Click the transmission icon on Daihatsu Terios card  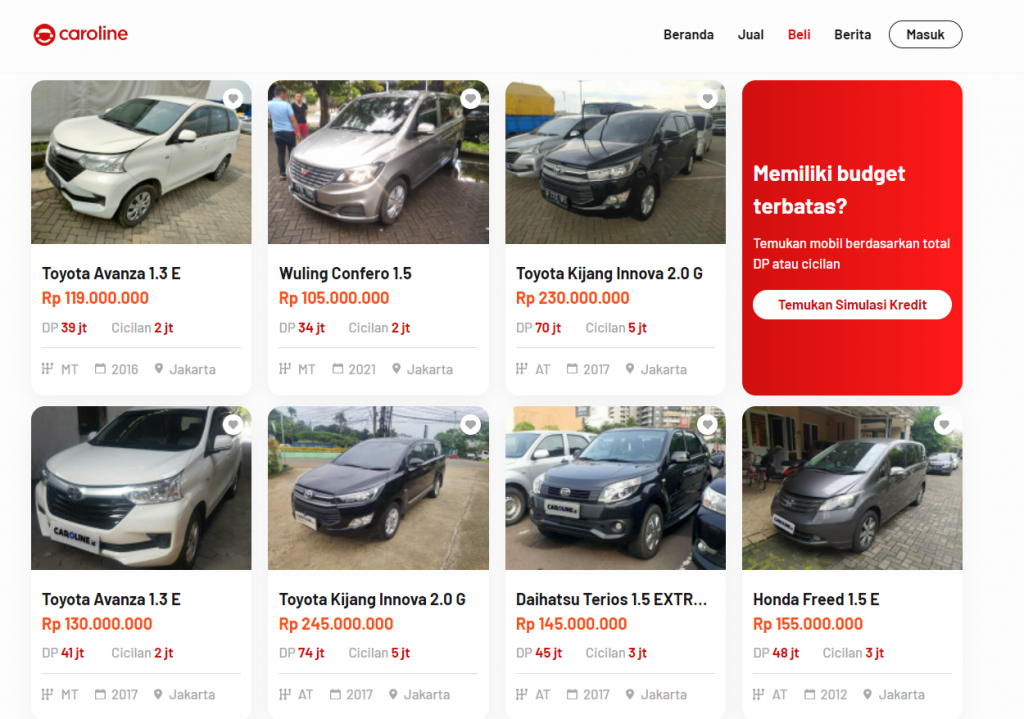tap(521, 694)
